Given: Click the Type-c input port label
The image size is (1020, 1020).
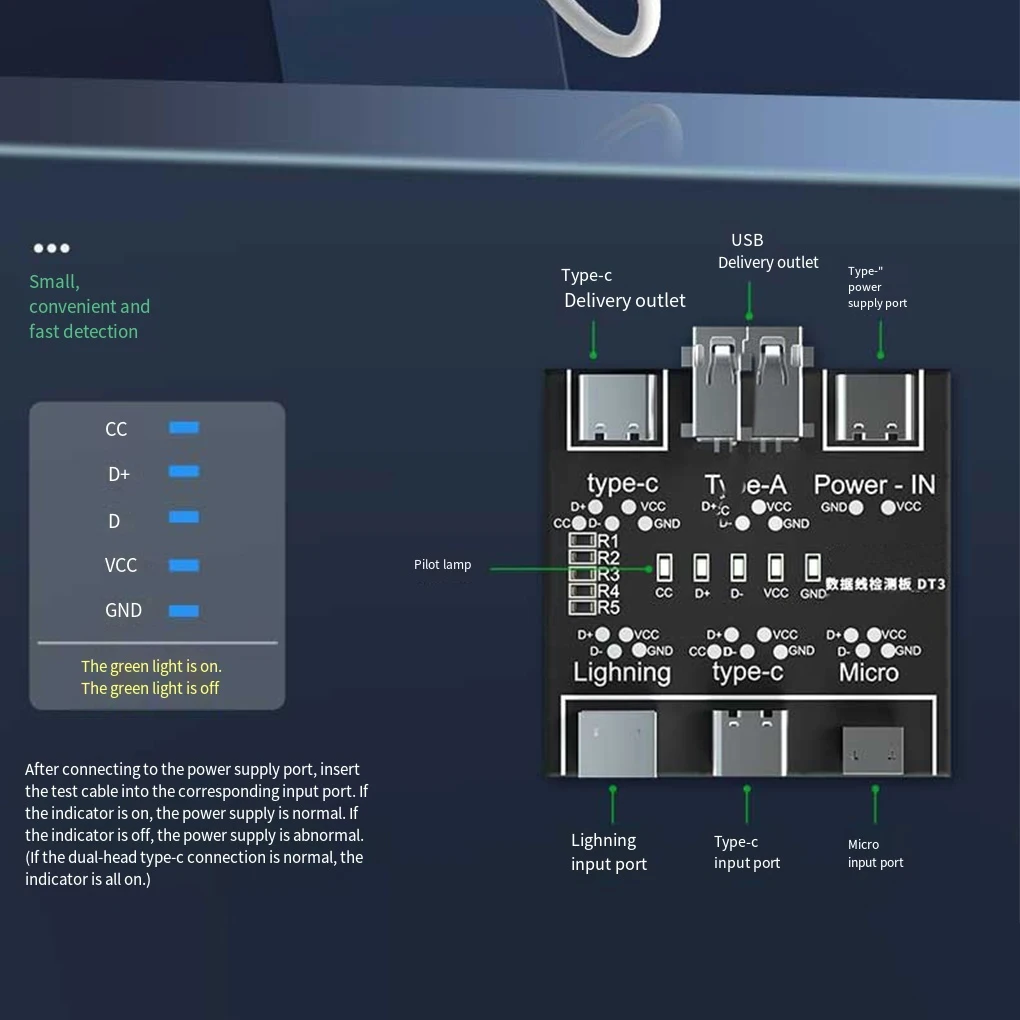Looking at the screenshot, I should (x=747, y=852).
